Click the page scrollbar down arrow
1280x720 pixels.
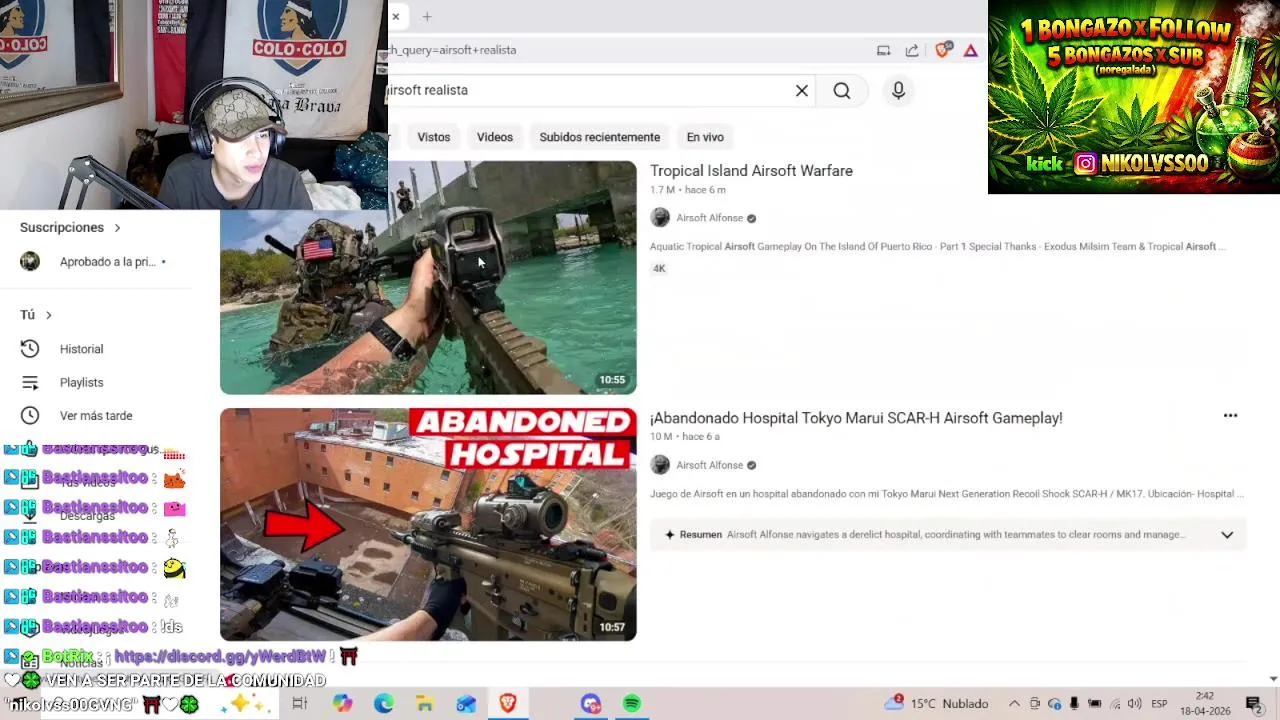pos(1273,679)
